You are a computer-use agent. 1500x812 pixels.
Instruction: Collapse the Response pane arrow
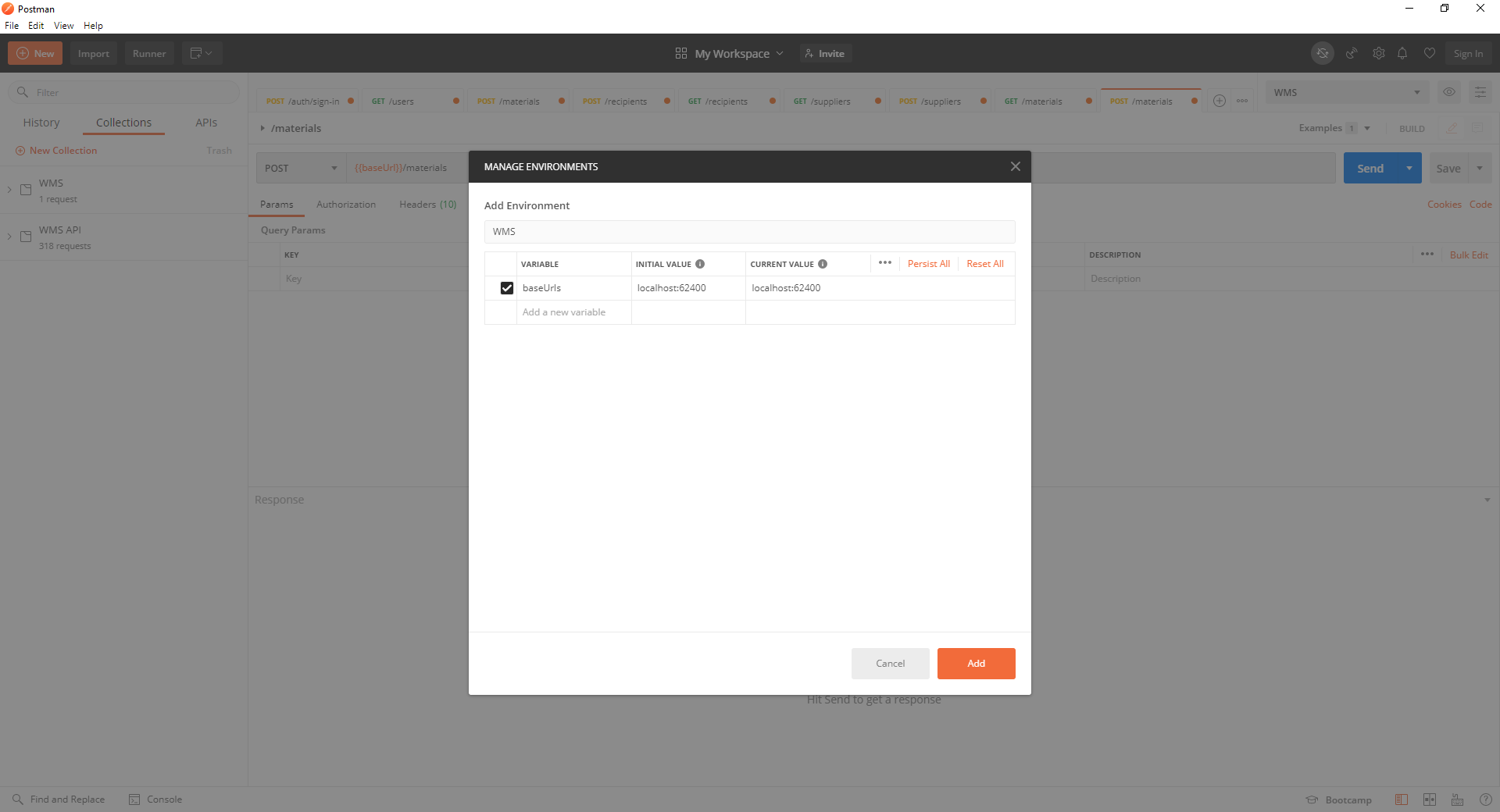coord(1487,500)
